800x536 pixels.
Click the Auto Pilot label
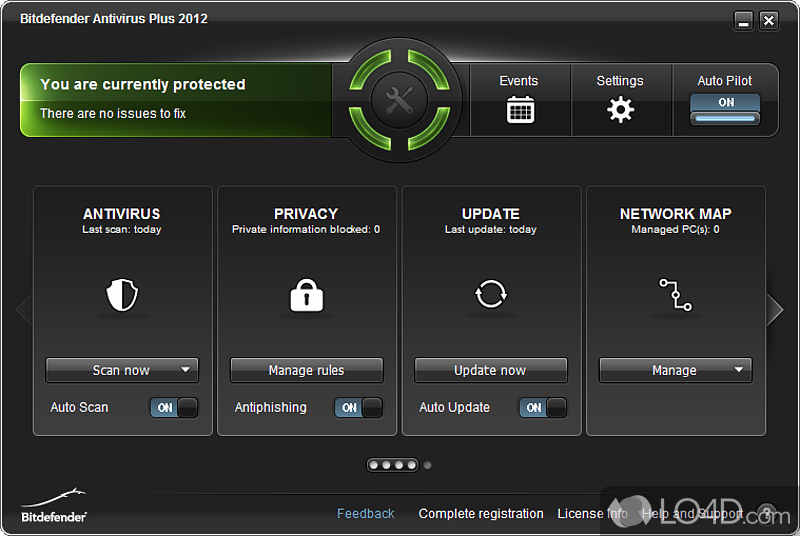pyautogui.click(x=724, y=81)
